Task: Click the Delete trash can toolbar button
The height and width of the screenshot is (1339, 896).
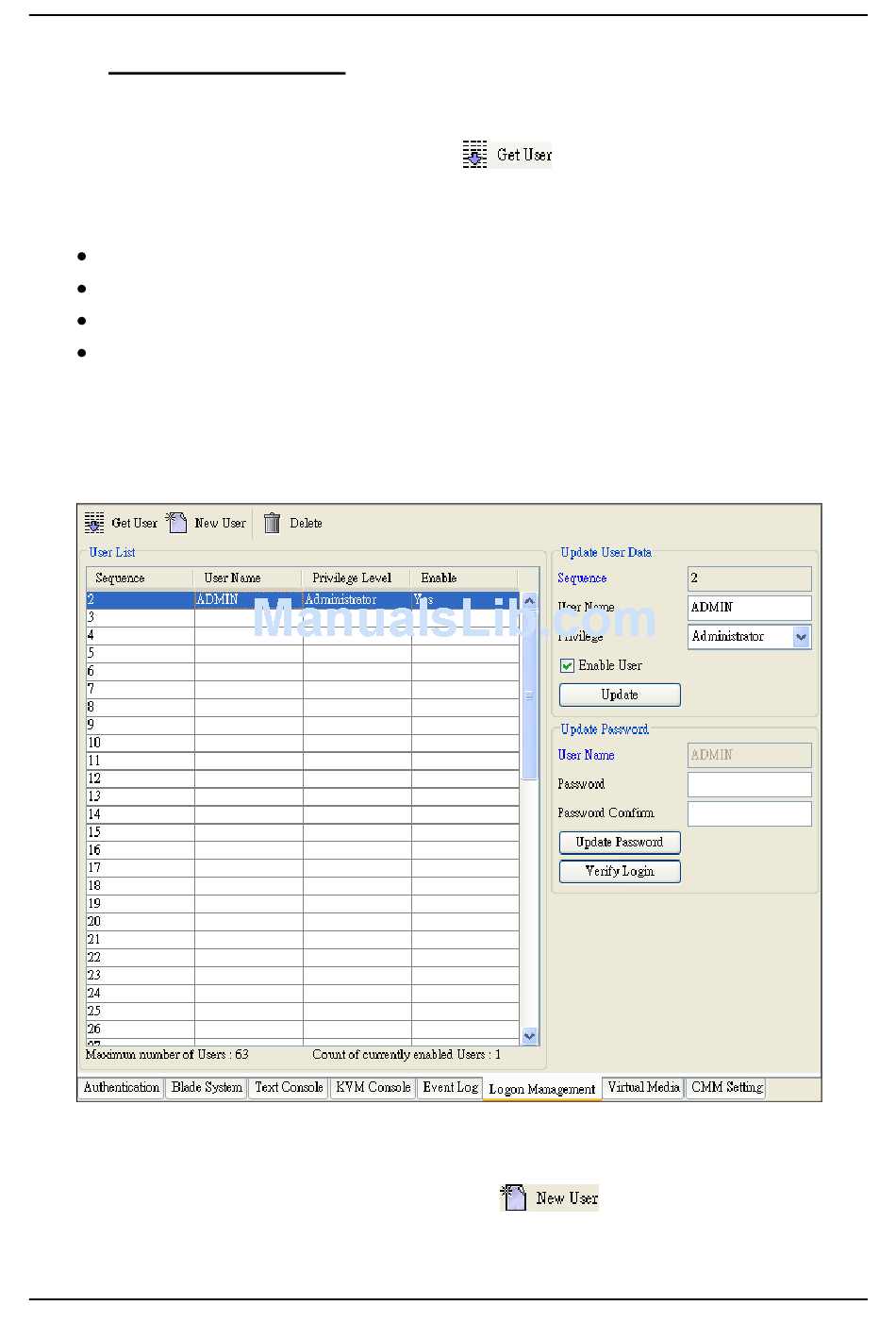Action: [x=292, y=523]
